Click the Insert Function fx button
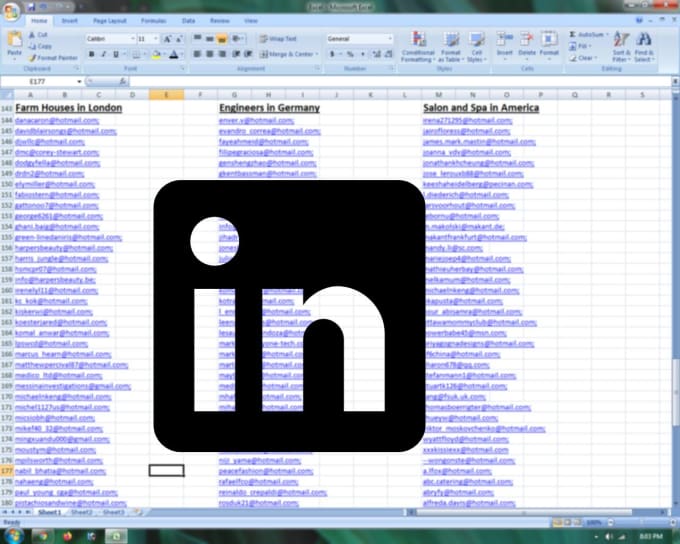The width and height of the screenshot is (680, 544). click(123, 81)
